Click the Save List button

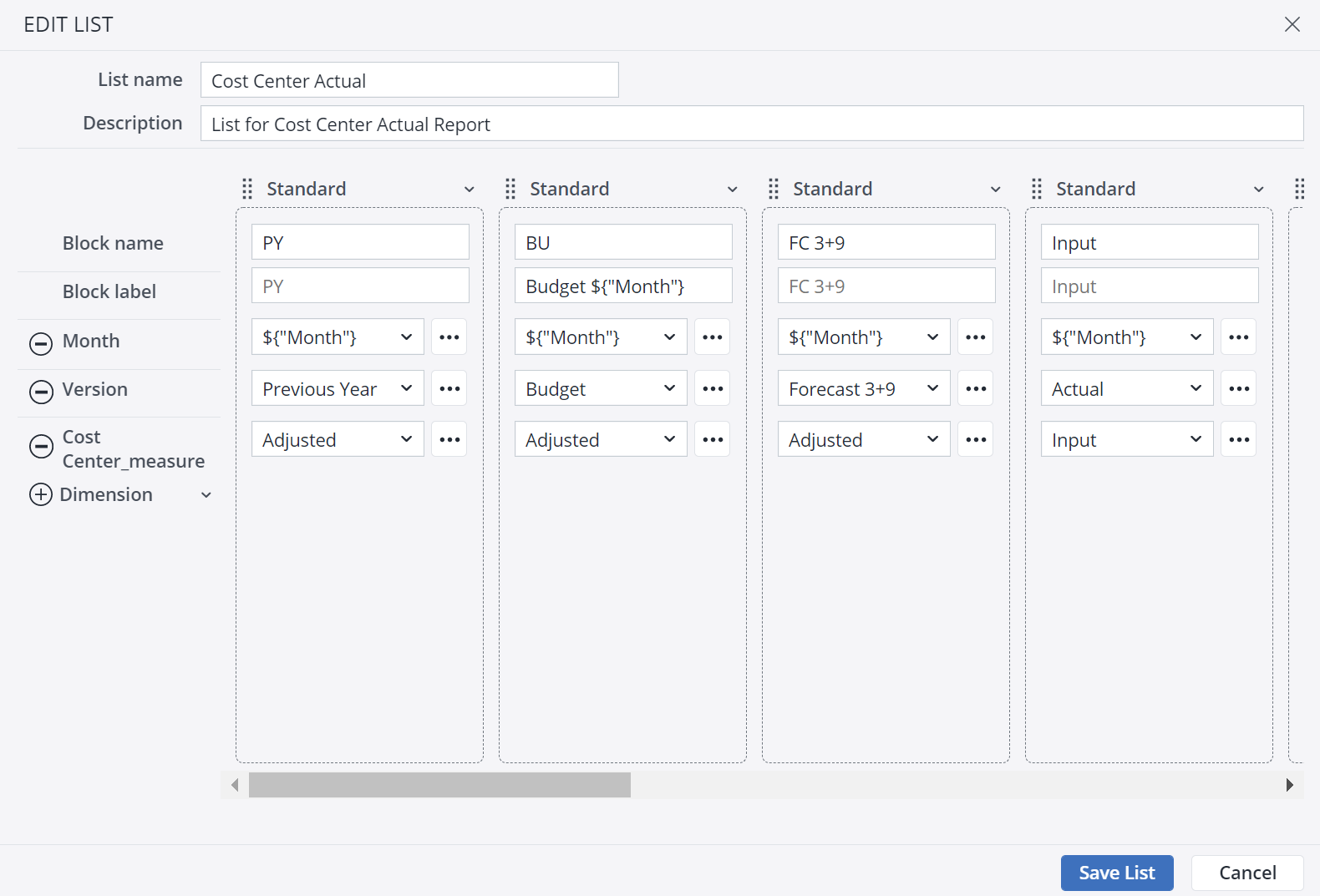[x=1117, y=873]
